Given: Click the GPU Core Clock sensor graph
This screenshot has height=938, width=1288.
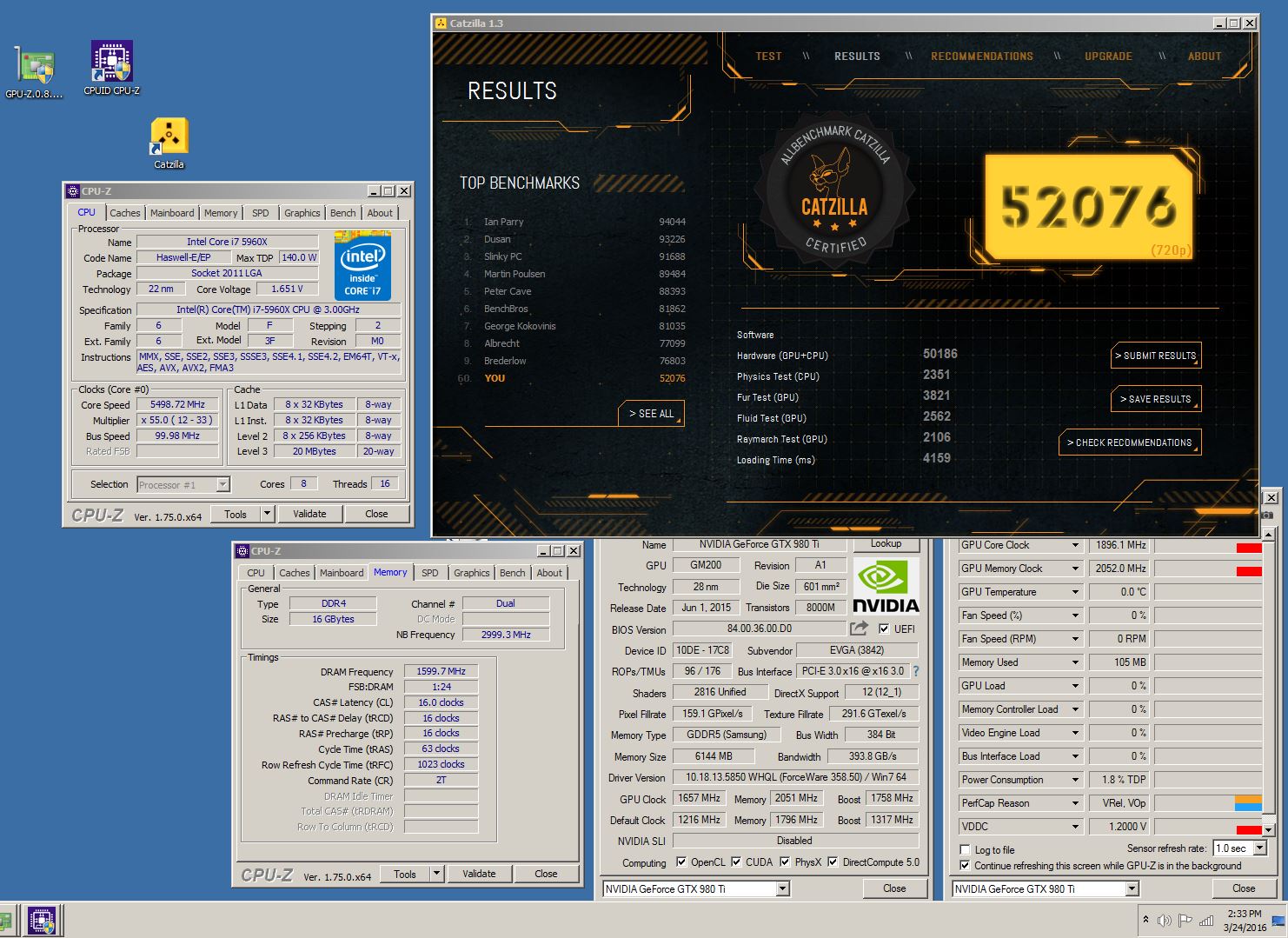Looking at the screenshot, I should pos(1208,545).
